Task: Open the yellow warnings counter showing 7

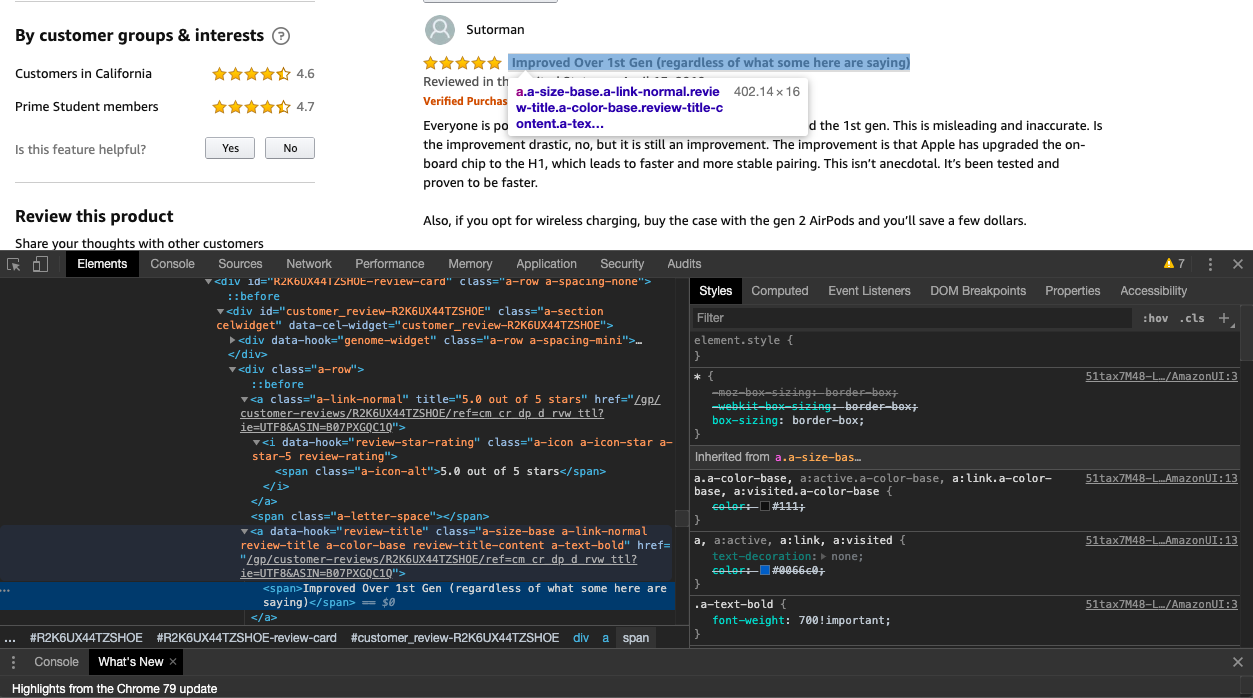Action: pos(1174,264)
